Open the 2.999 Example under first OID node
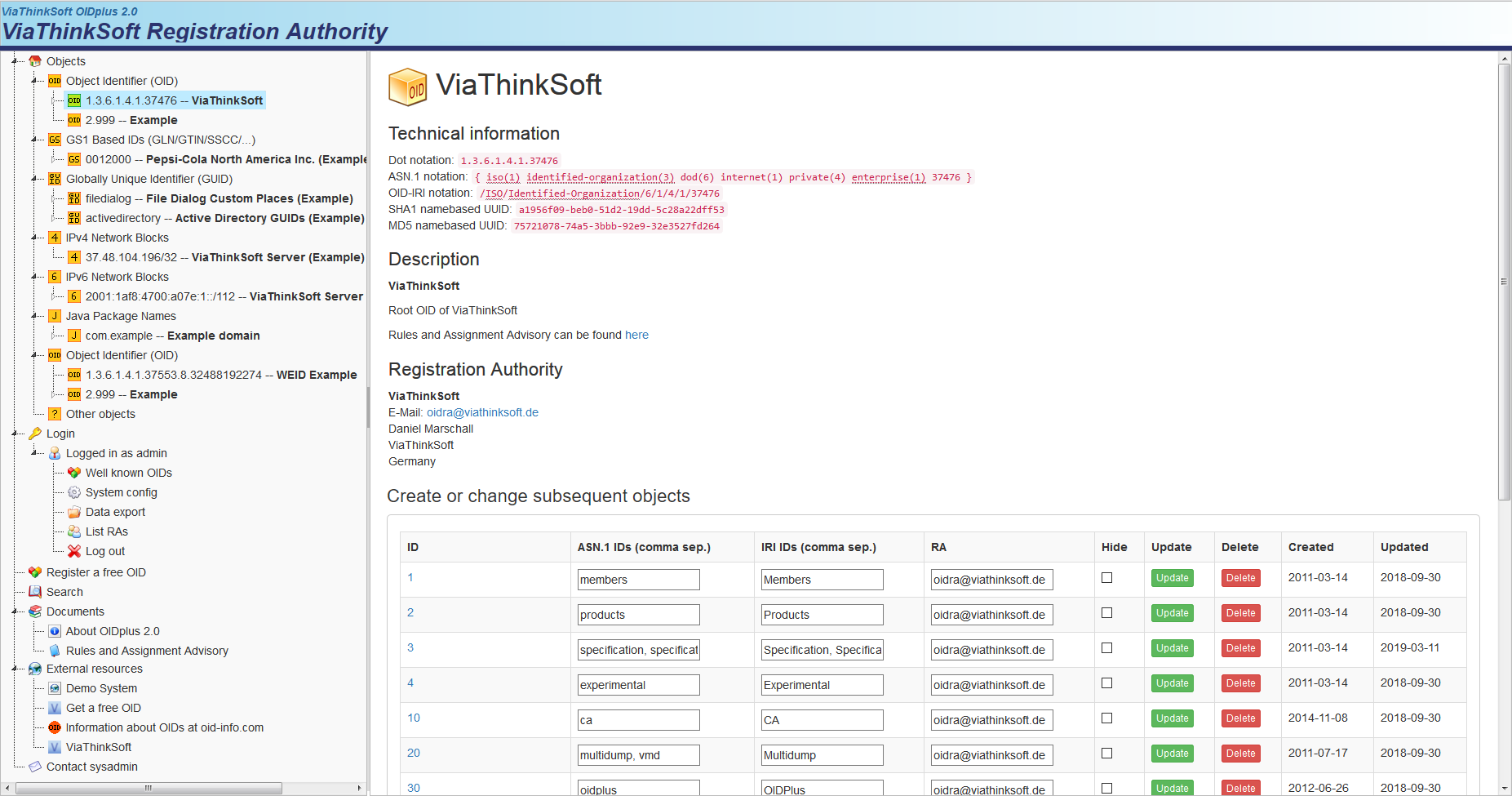1512x796 pixels. click(x=131, y=120)
